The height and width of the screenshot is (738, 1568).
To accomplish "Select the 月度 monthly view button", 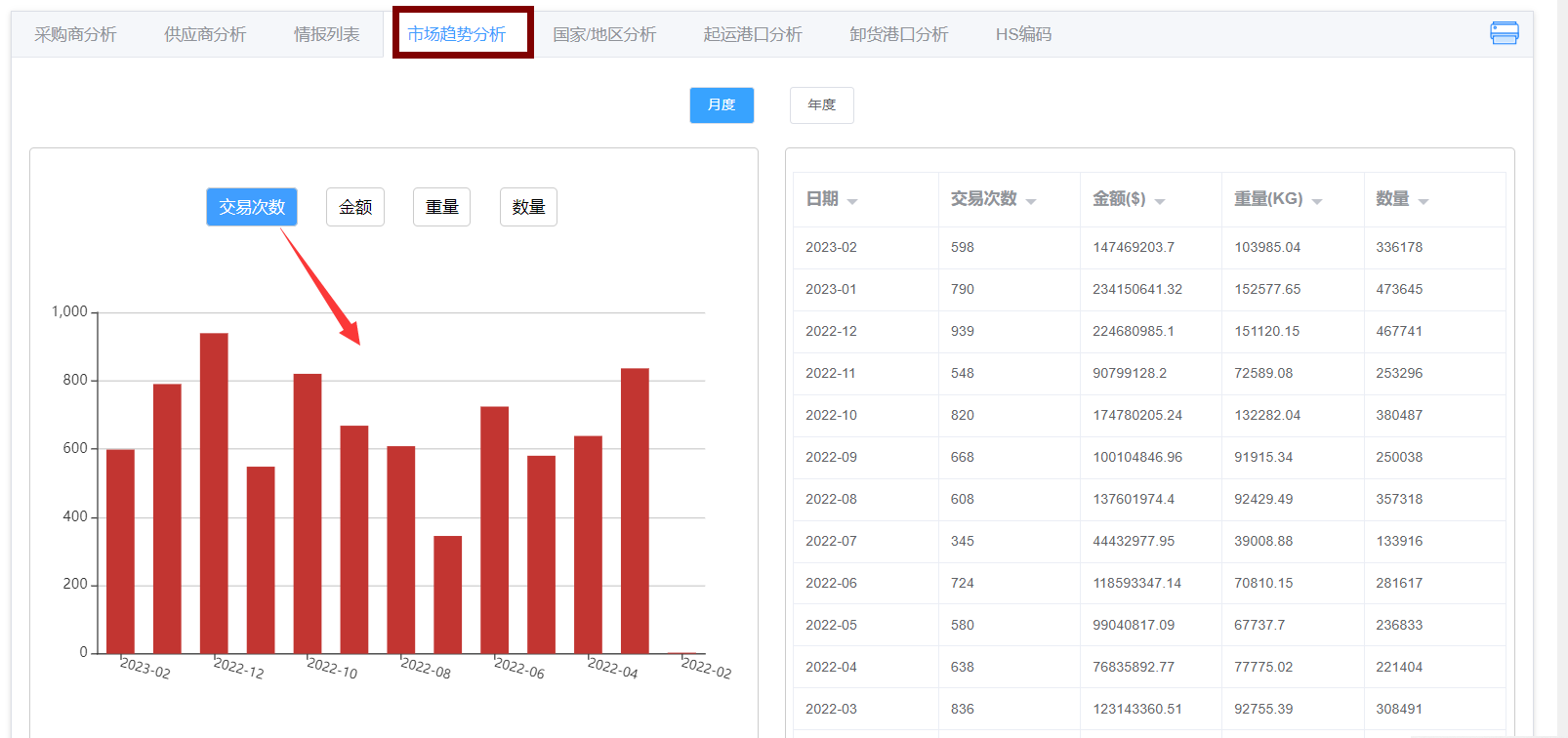I will (722, 105).
